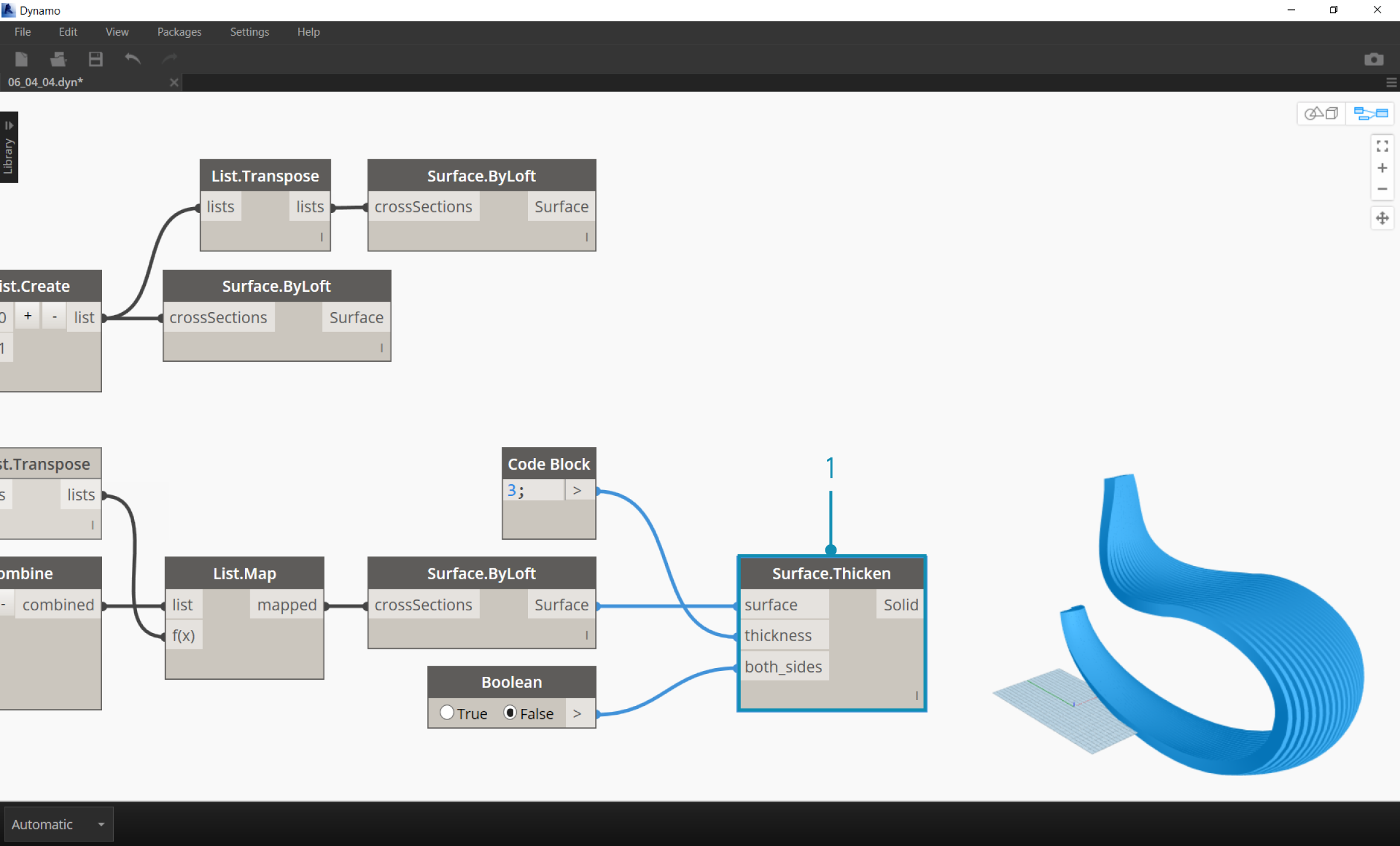Select the List.Transpose node header at top
The width and height of the screenshot is (1400, 846).
click(x=265, y=176)
